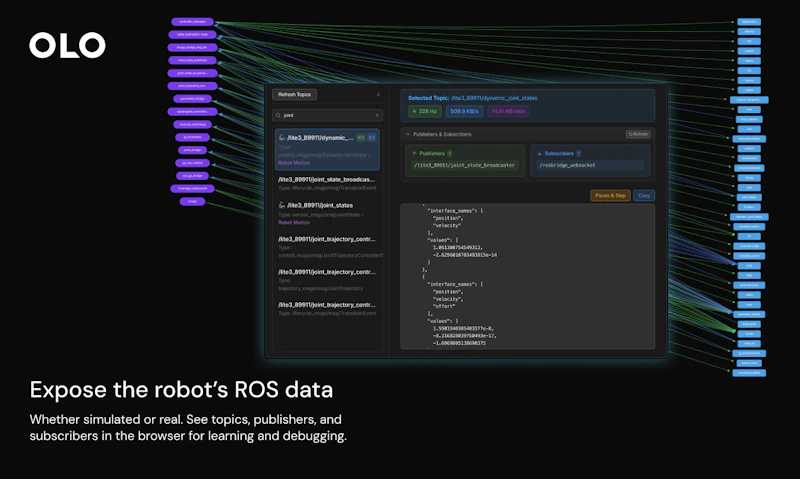Viewport: 800px width, 479px height.
Task: Click inside the JSON message output area
Action: [528, 276]
